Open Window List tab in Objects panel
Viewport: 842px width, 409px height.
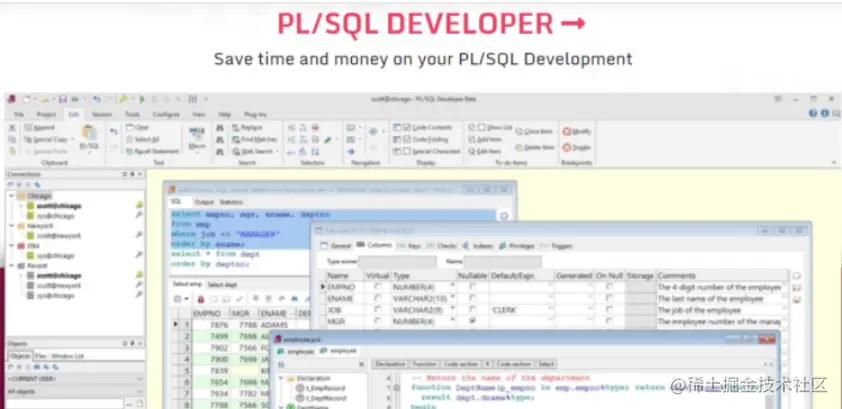(67, 356)
